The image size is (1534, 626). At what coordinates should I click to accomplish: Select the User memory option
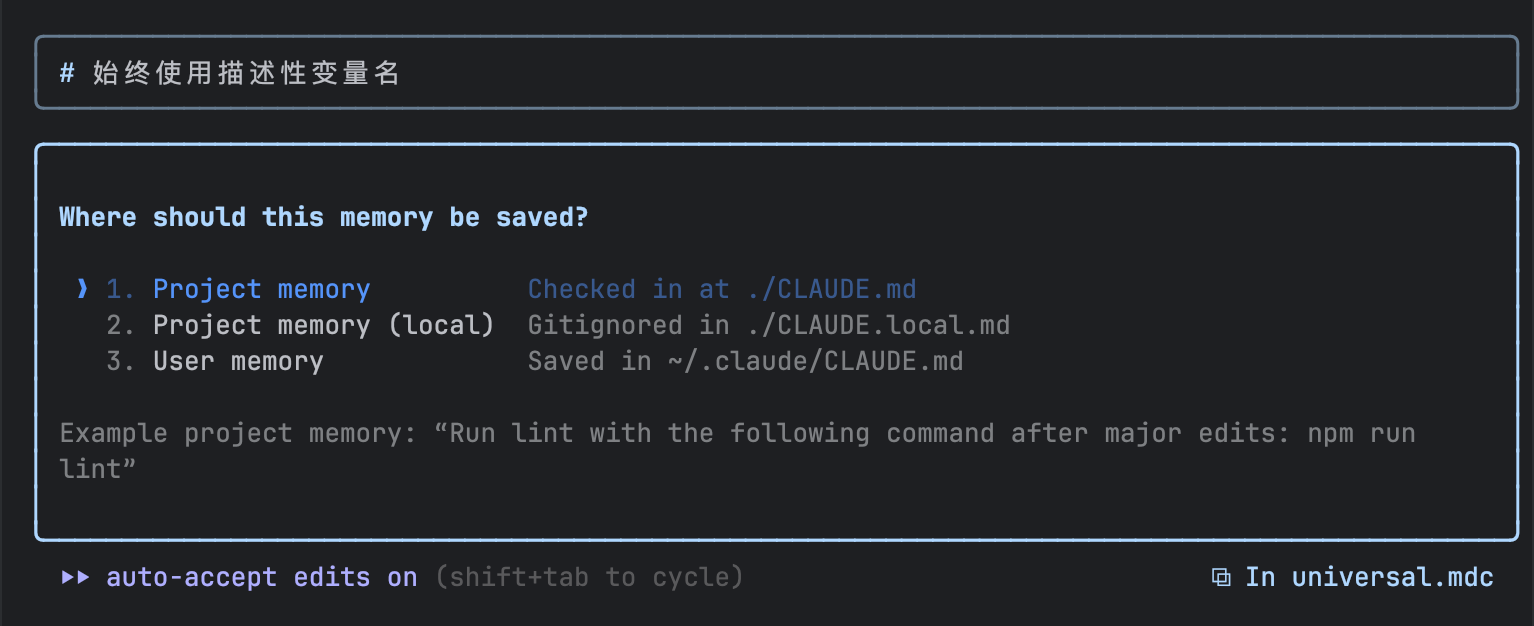(x=238, y=362)
